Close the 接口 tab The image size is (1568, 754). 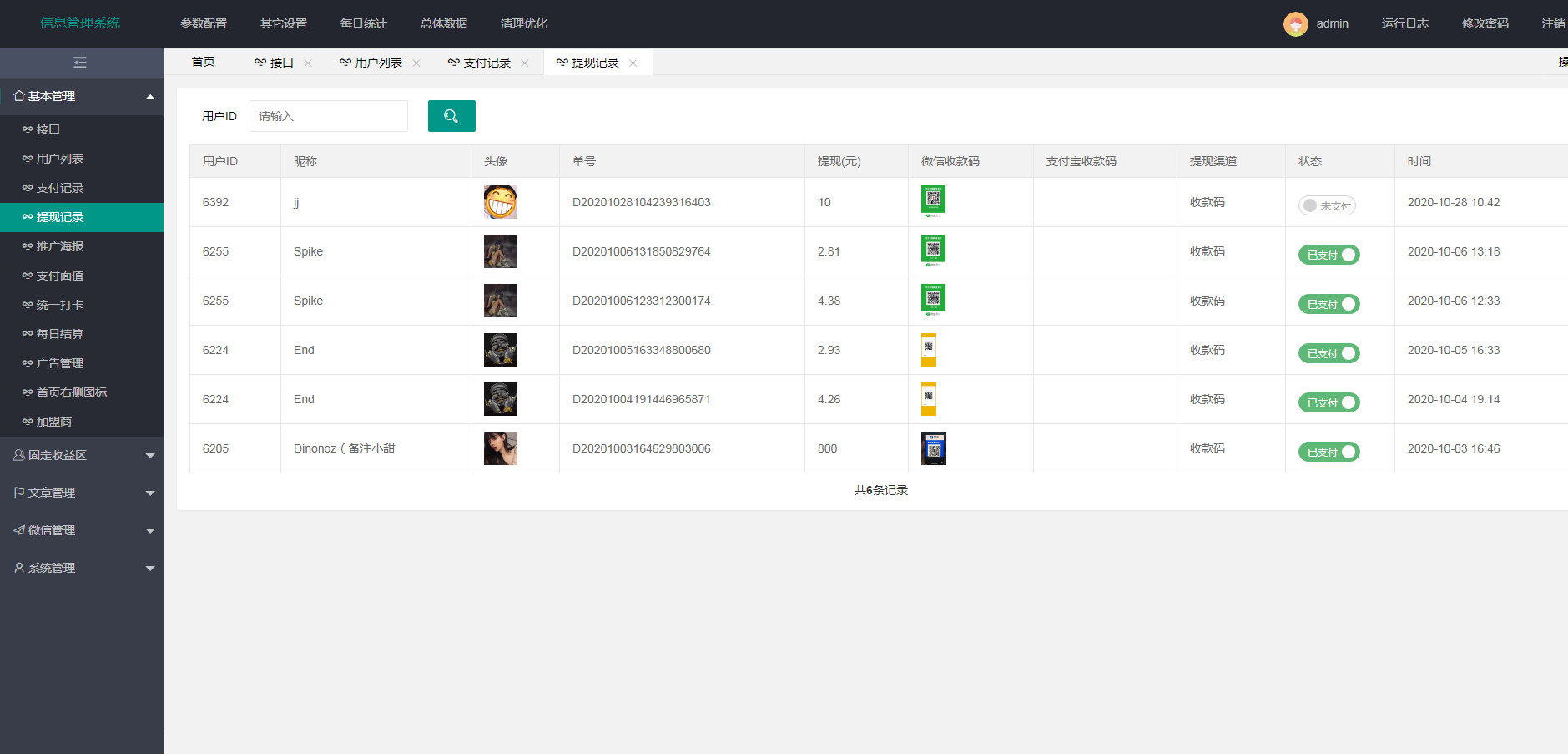[x=308, y=63]
